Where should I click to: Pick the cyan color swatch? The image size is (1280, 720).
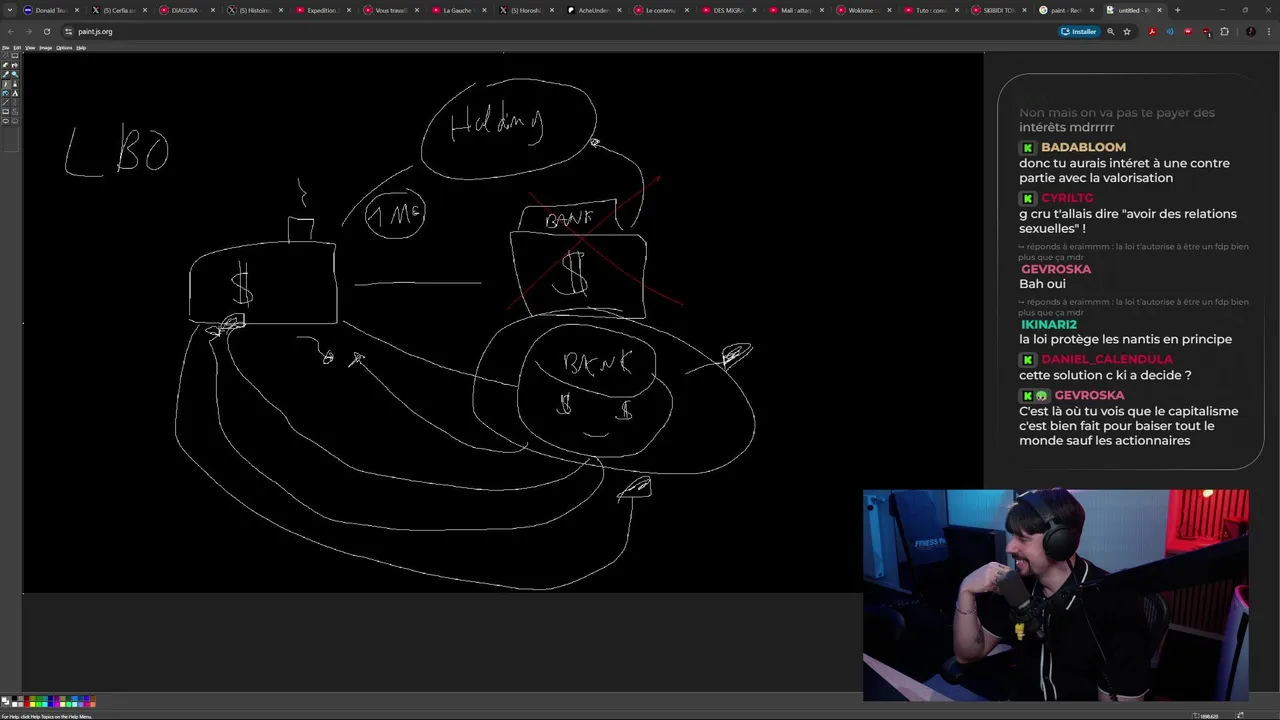pyautogui.click(x=45, y=704)
